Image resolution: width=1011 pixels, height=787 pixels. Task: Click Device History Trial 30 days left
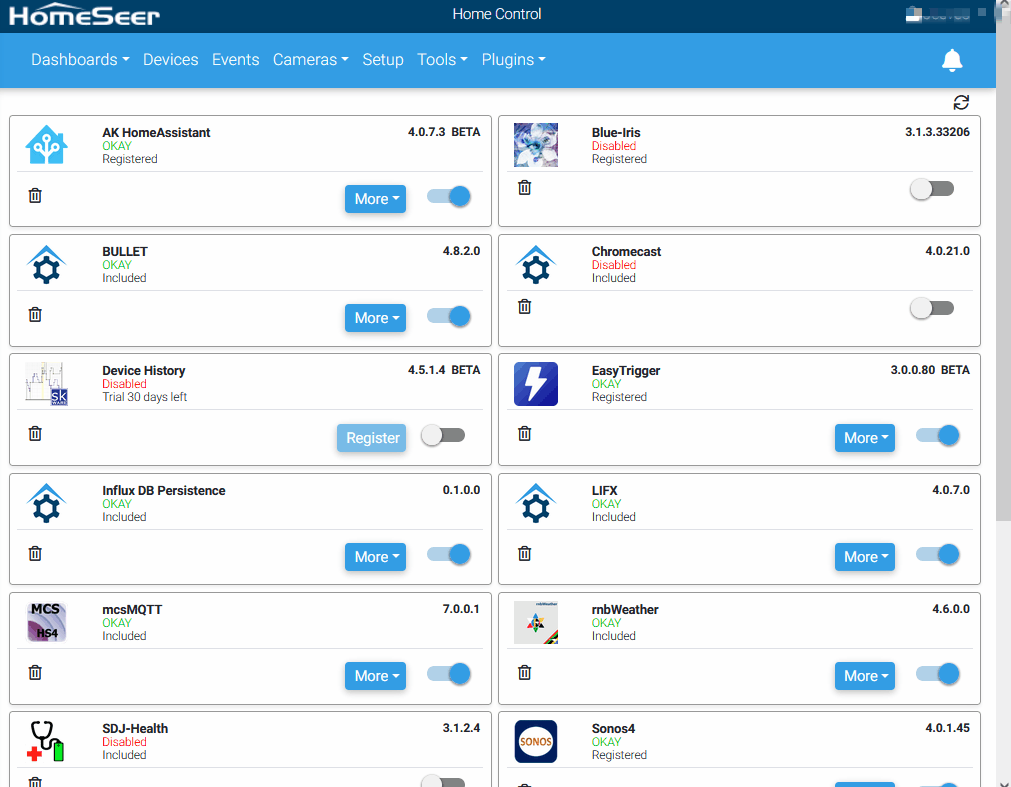[144, 397]
